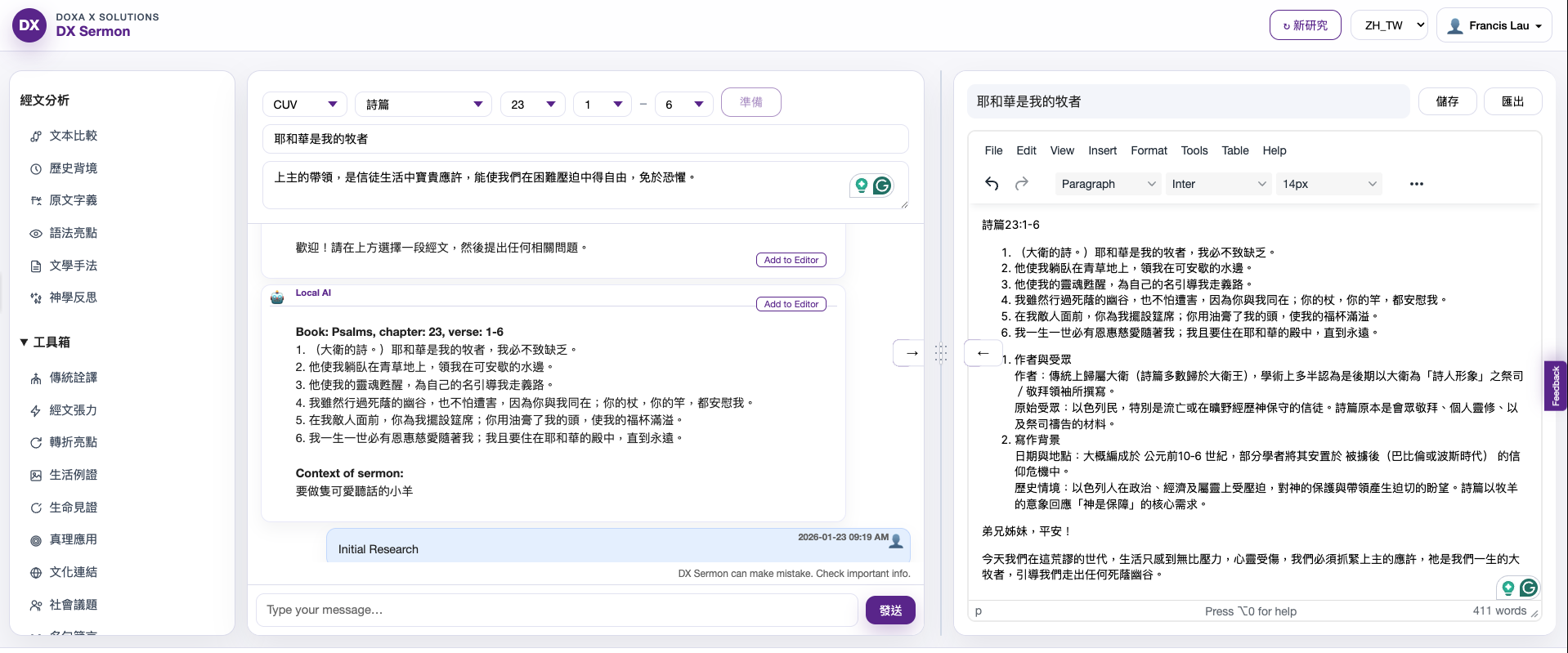1568x653 pixels.
Task: Open the 詩篇 book selection dropdown
Action: point(423,105)
